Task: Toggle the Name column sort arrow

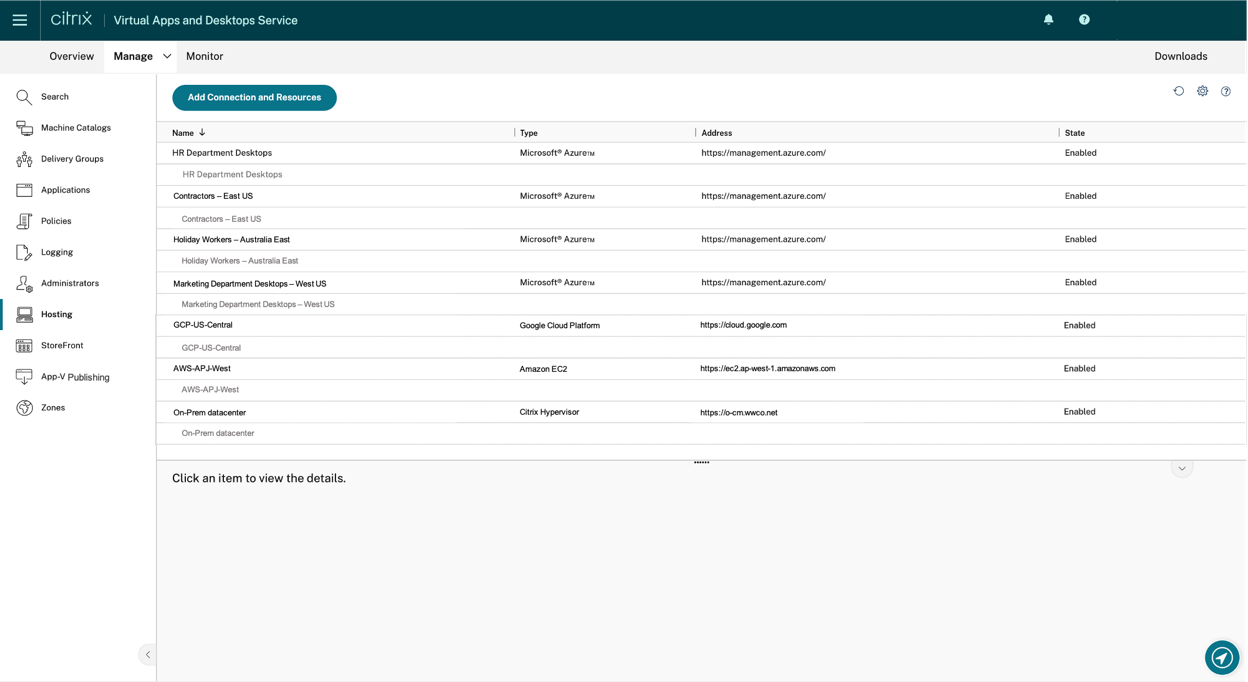Action: tap(200, 132)
